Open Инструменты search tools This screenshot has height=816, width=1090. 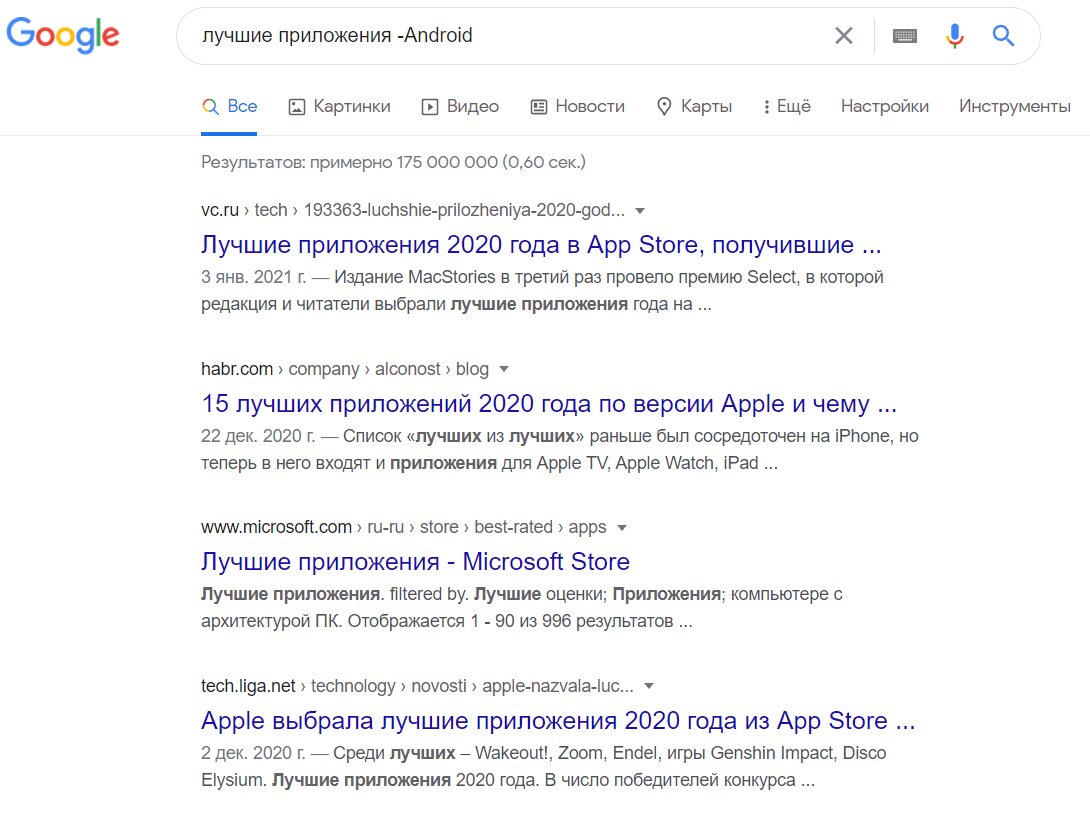[x=1014, y=106]
